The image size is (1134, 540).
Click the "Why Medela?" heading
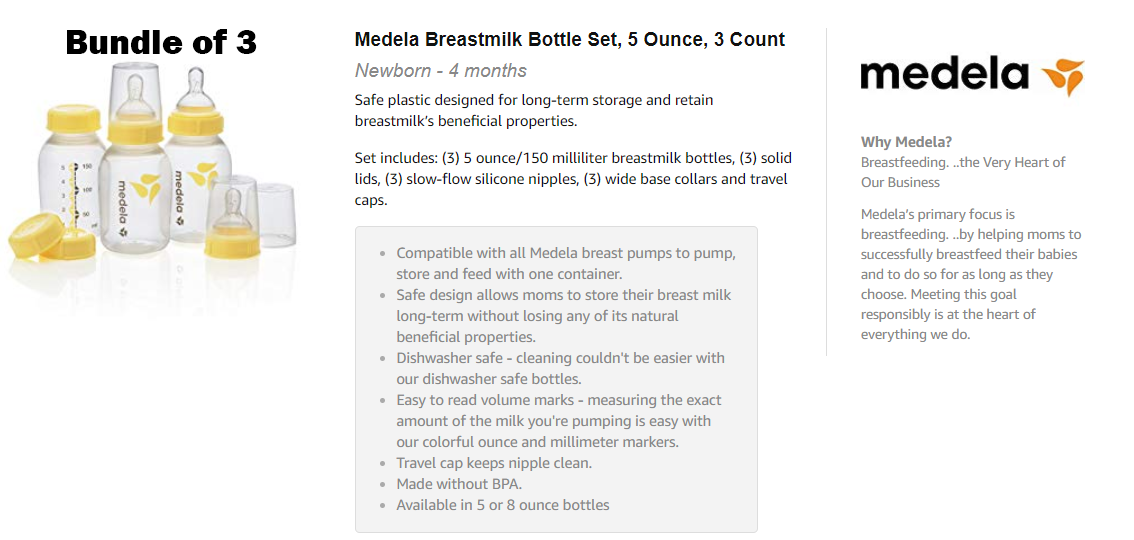907,142
